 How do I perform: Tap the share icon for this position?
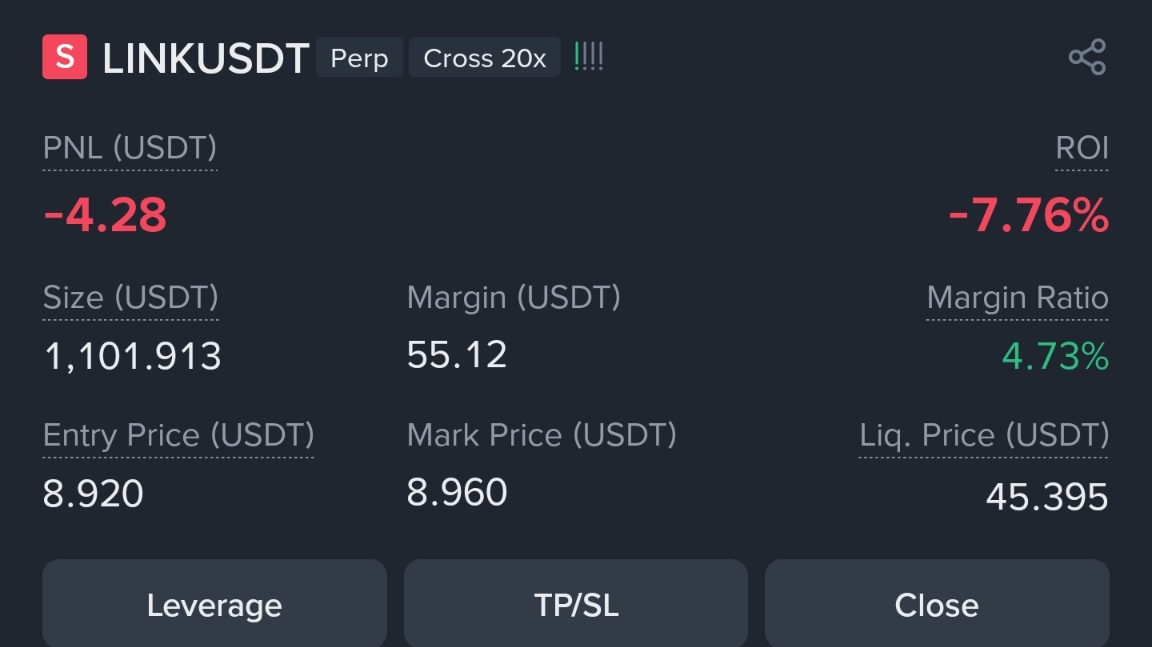[1087, 57]
